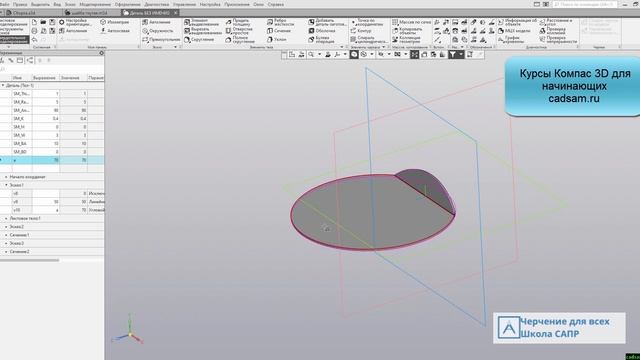The height and width of the screenshot is (360, 640).
Task: Click the Выражение column header
Action: coord(45,78)
